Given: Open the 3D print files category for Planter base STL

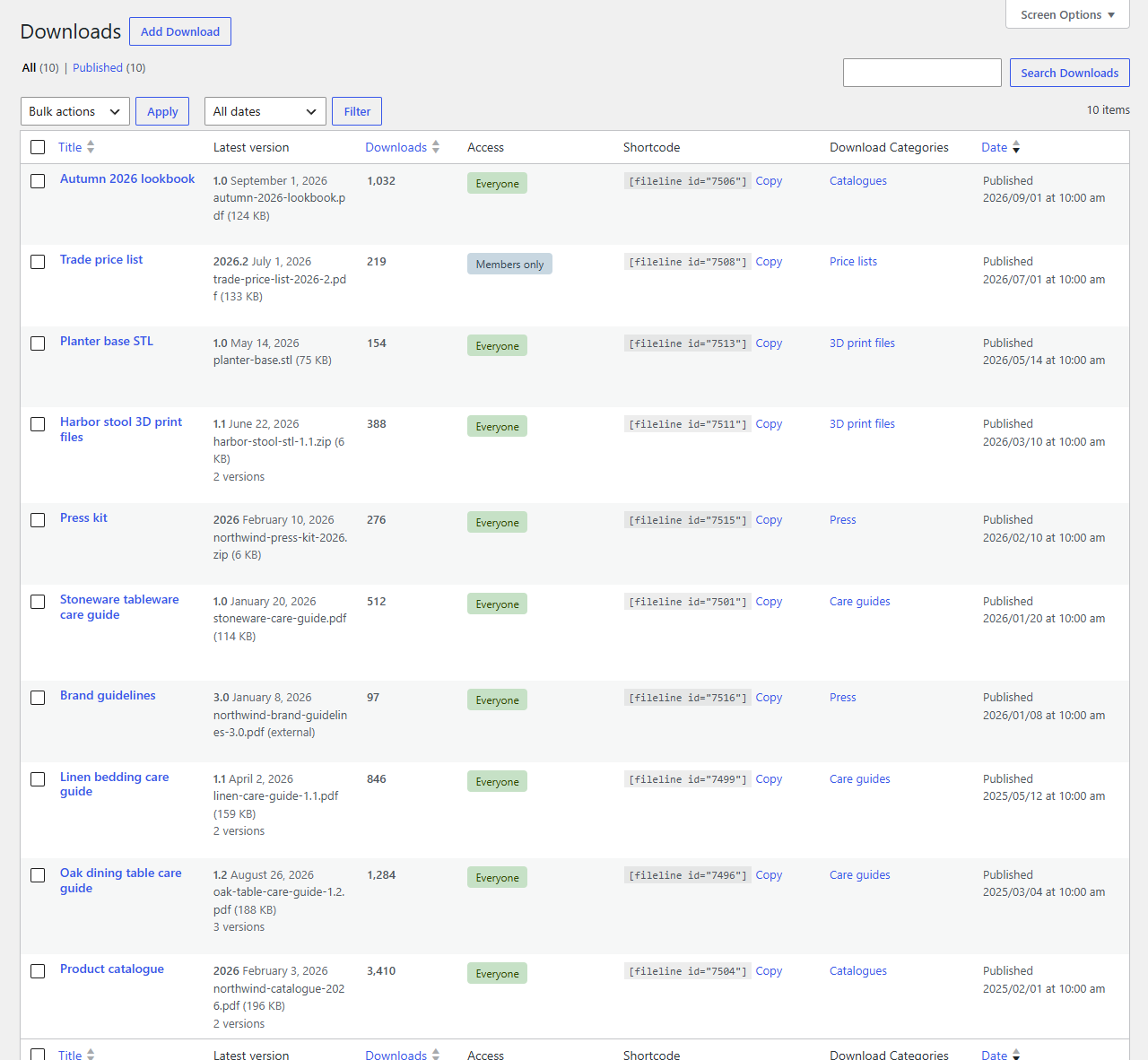Looking at the screenshot, I should point(862,343).
